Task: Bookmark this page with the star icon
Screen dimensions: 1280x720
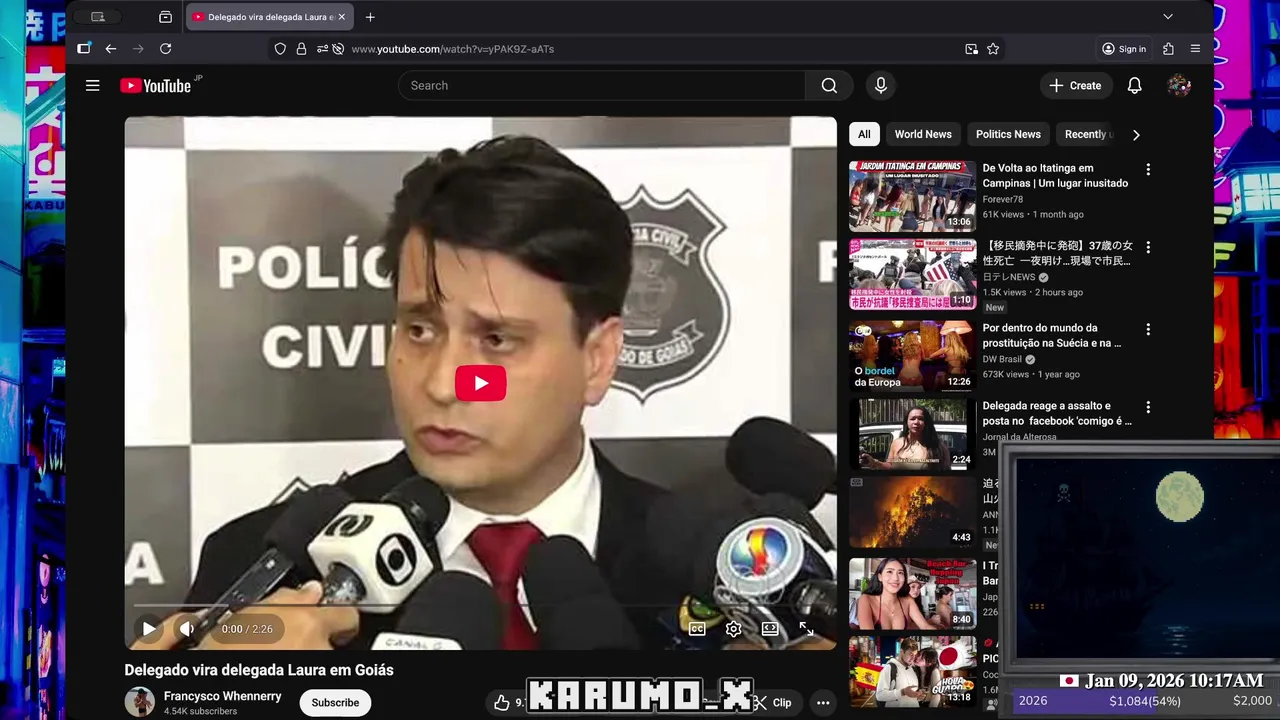Action: click(993, 49)
